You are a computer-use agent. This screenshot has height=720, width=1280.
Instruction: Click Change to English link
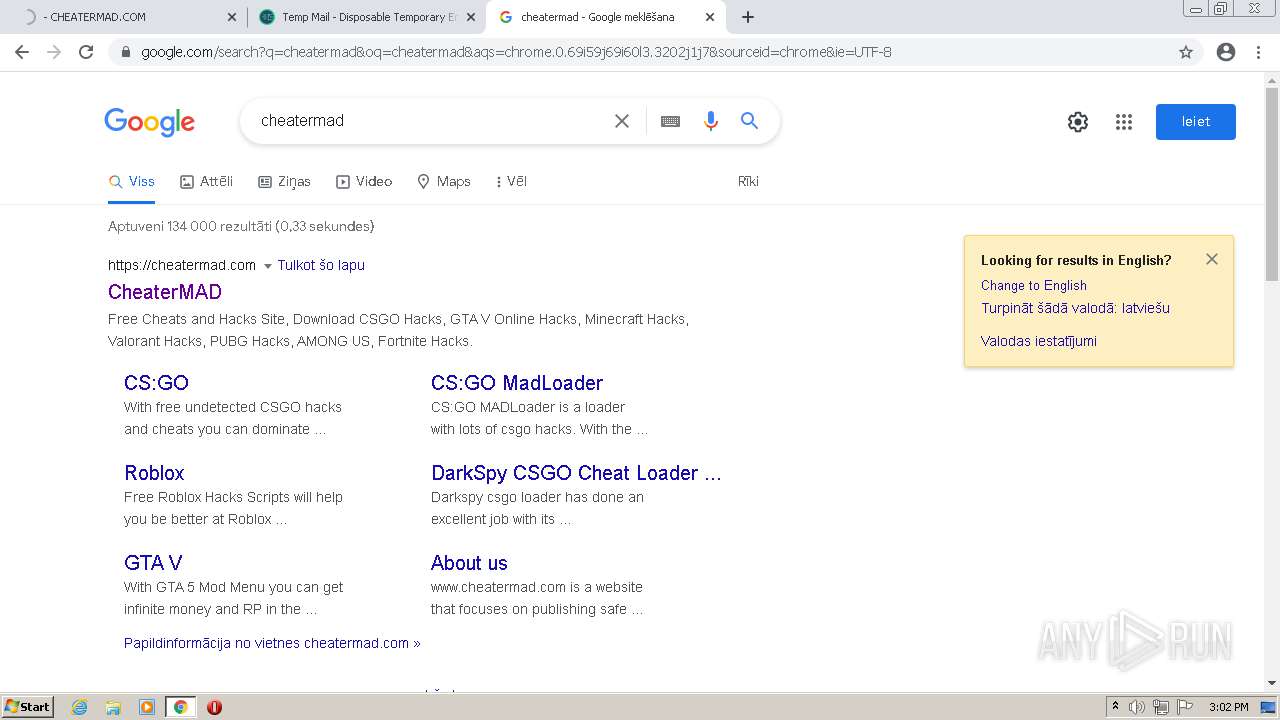click(1034, 285)
